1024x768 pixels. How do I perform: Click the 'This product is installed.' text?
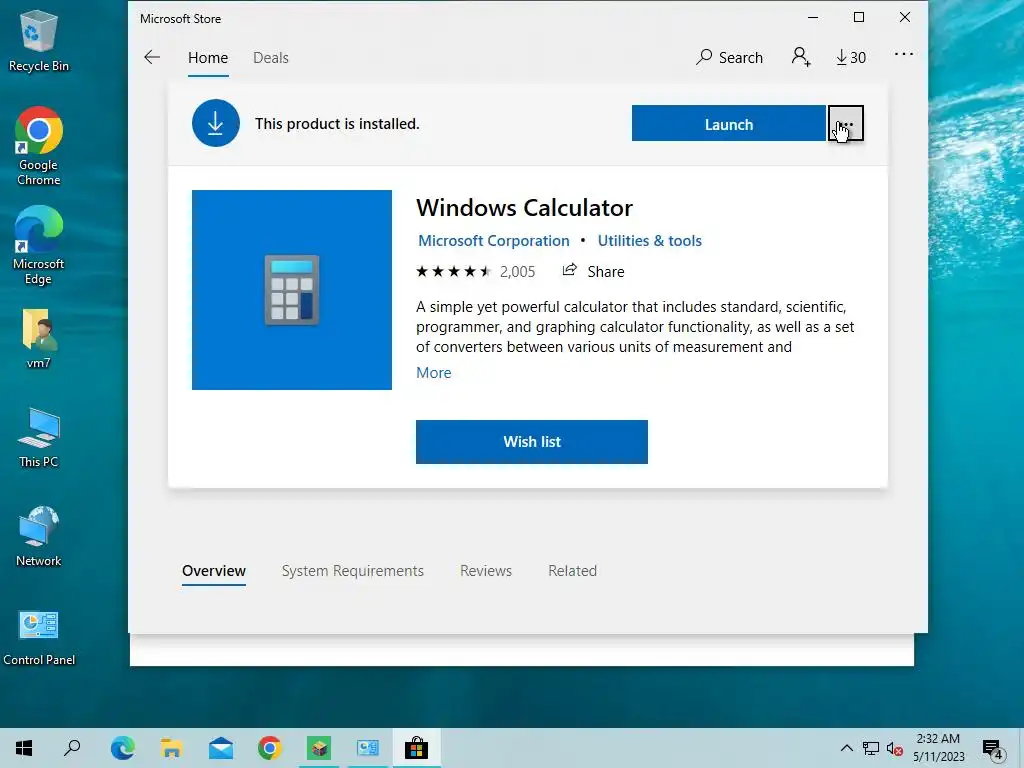click(337, 124)
